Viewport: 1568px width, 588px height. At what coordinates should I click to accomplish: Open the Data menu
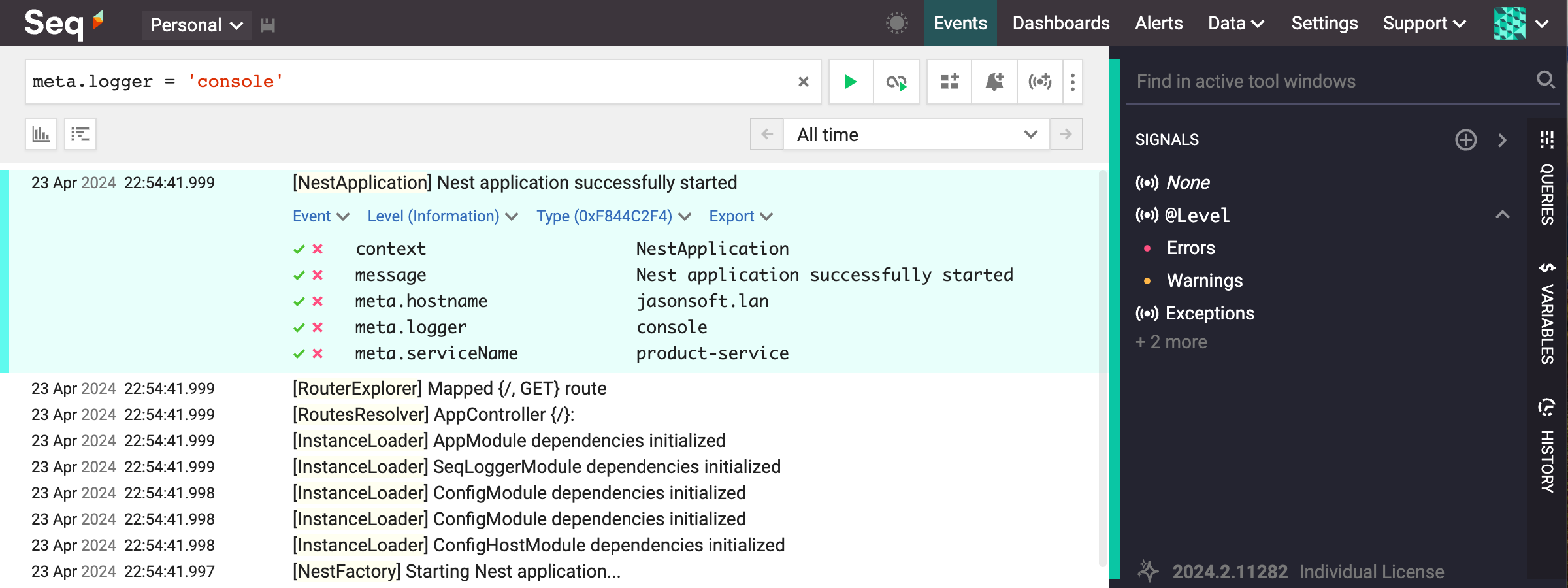[1235, 24]
